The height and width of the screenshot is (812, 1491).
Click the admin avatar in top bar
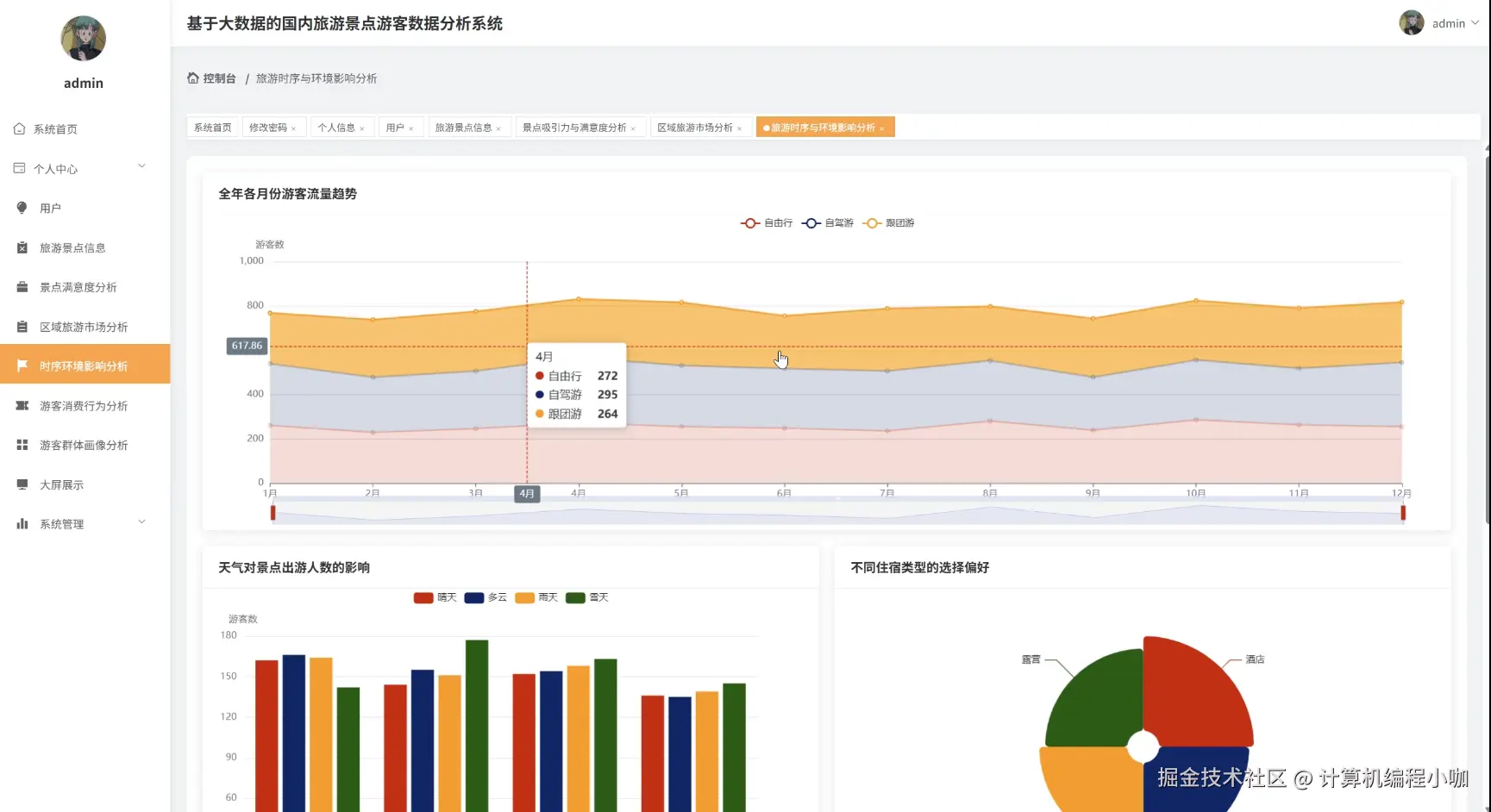[x=1411, y=23]
